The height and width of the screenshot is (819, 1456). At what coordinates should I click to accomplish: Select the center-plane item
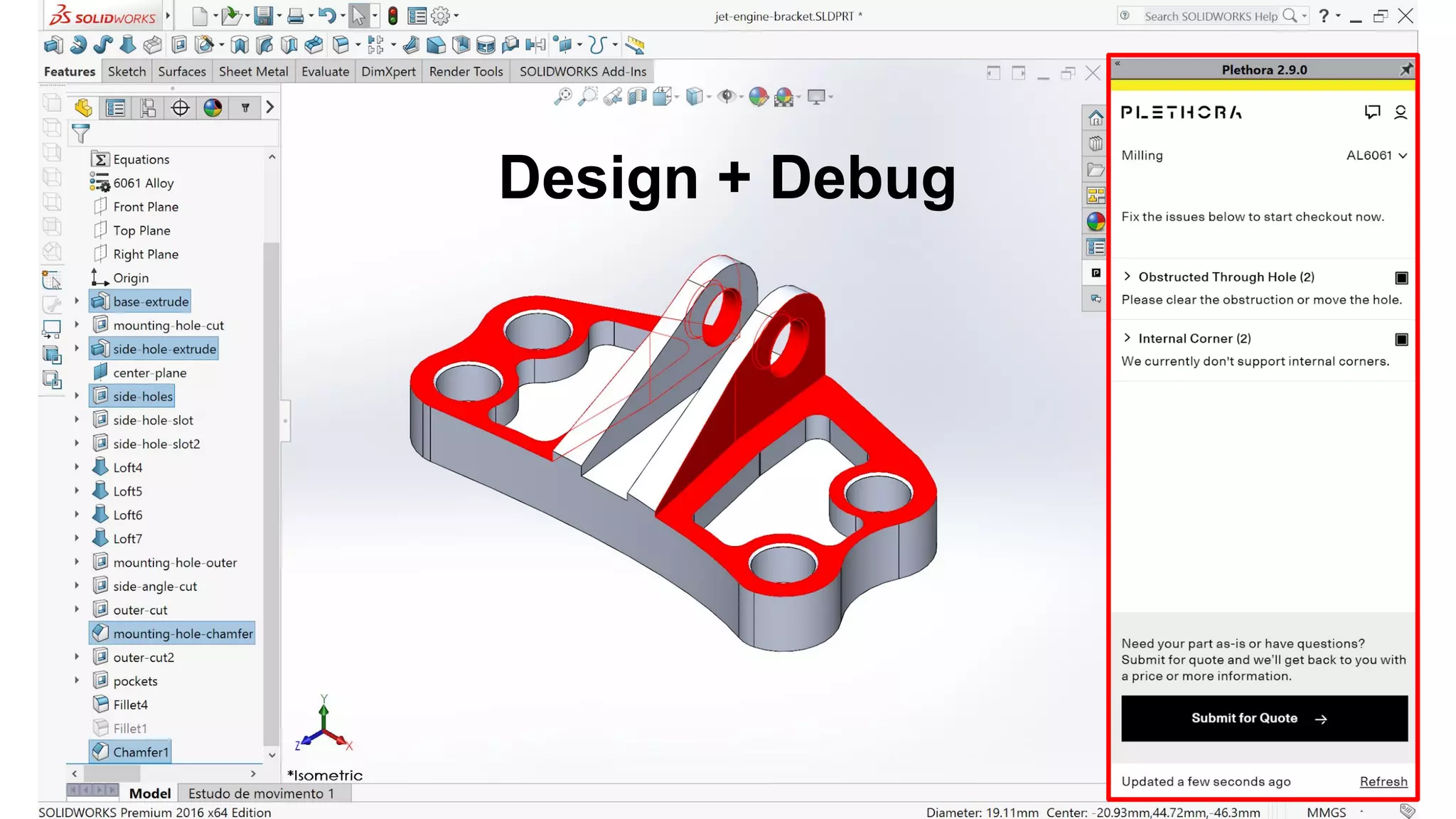139,373
